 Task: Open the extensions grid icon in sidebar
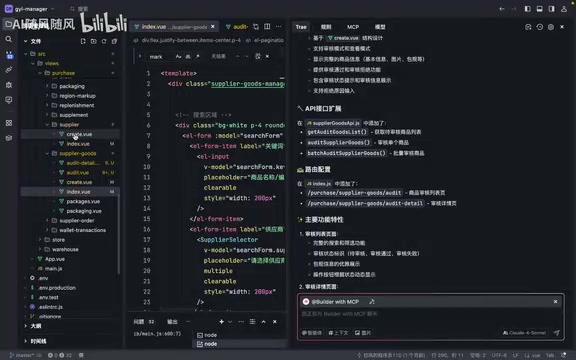pos(9,123)
